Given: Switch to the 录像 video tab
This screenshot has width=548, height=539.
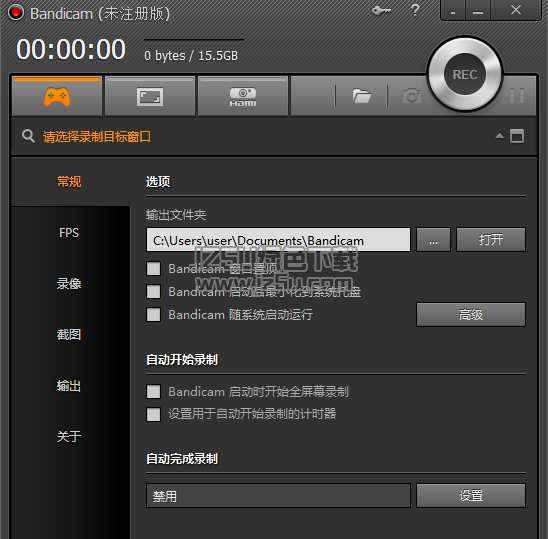Looking at the screenshot, I should coord(69,283).
